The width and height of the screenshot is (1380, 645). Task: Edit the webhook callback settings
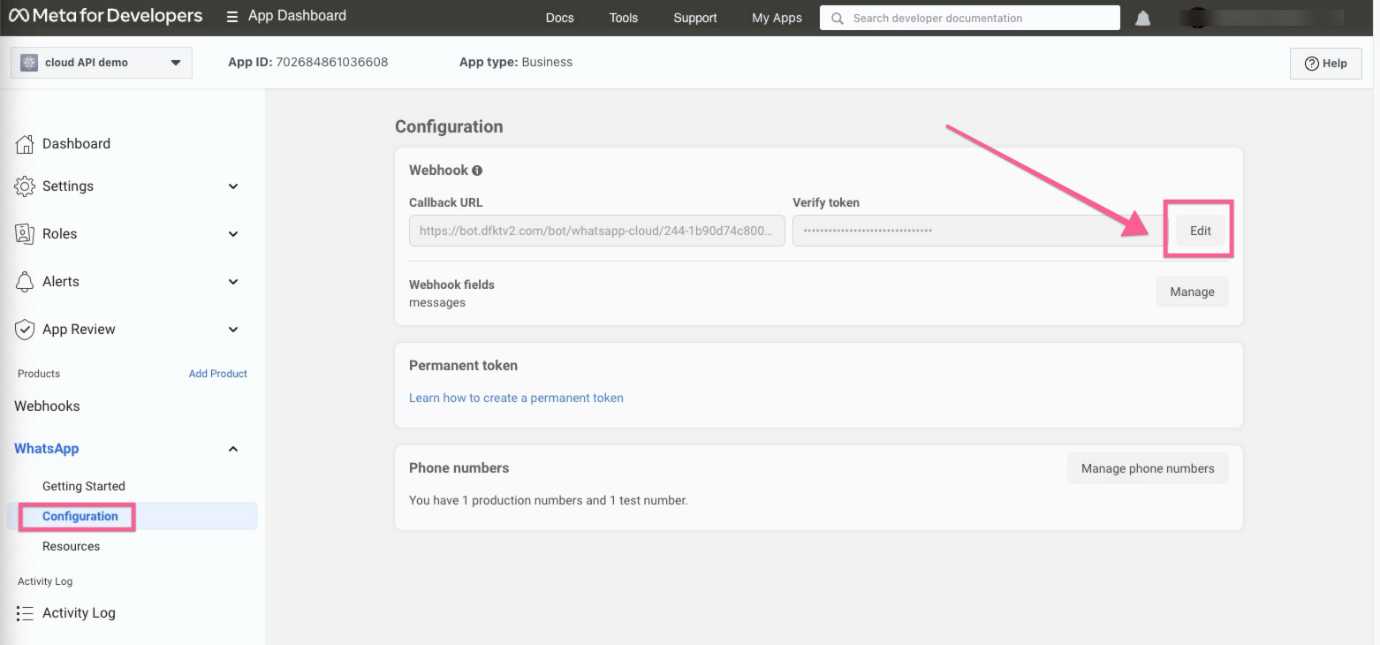click(1200, 231)
